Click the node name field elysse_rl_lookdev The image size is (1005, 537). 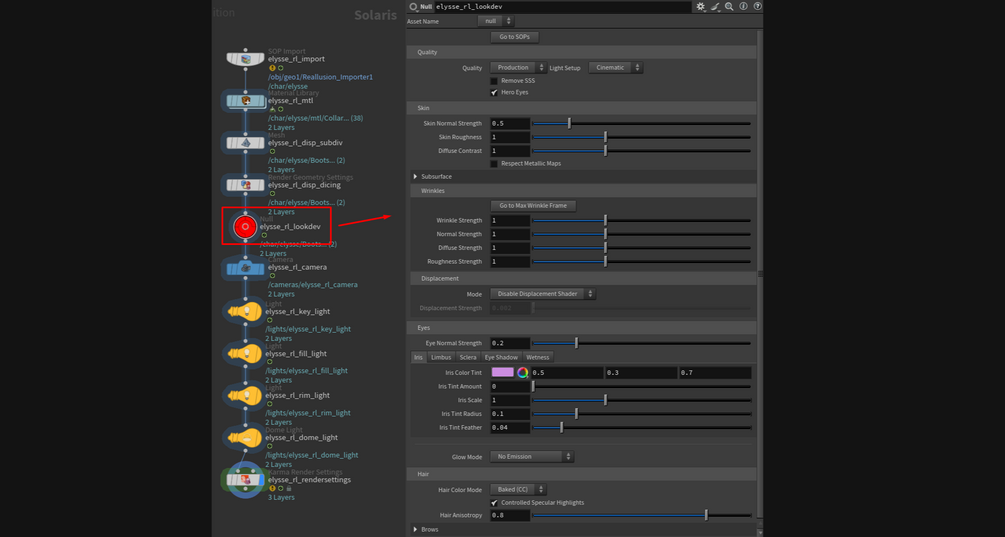click(x=563, y=6)
